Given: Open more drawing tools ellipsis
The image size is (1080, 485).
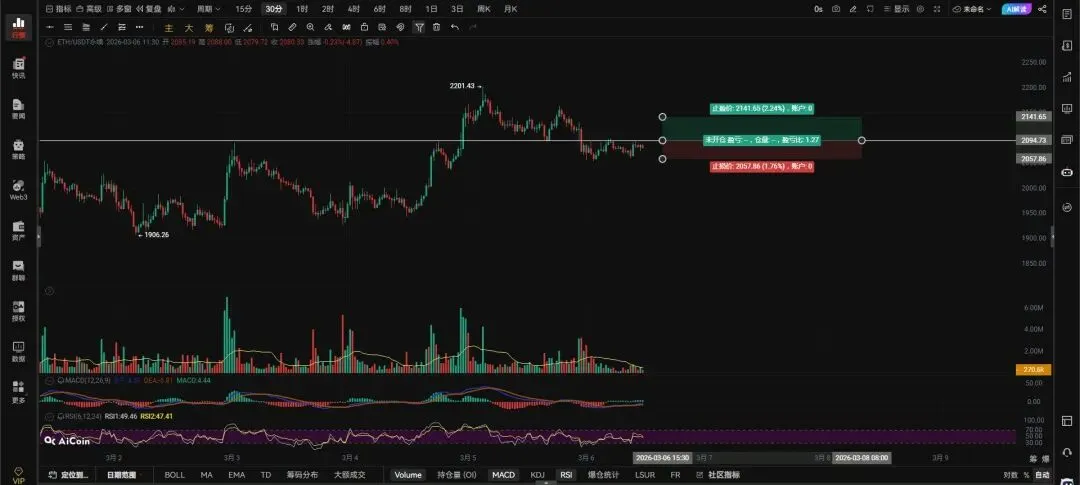Looking at the screenshot, I should (140, 27).
